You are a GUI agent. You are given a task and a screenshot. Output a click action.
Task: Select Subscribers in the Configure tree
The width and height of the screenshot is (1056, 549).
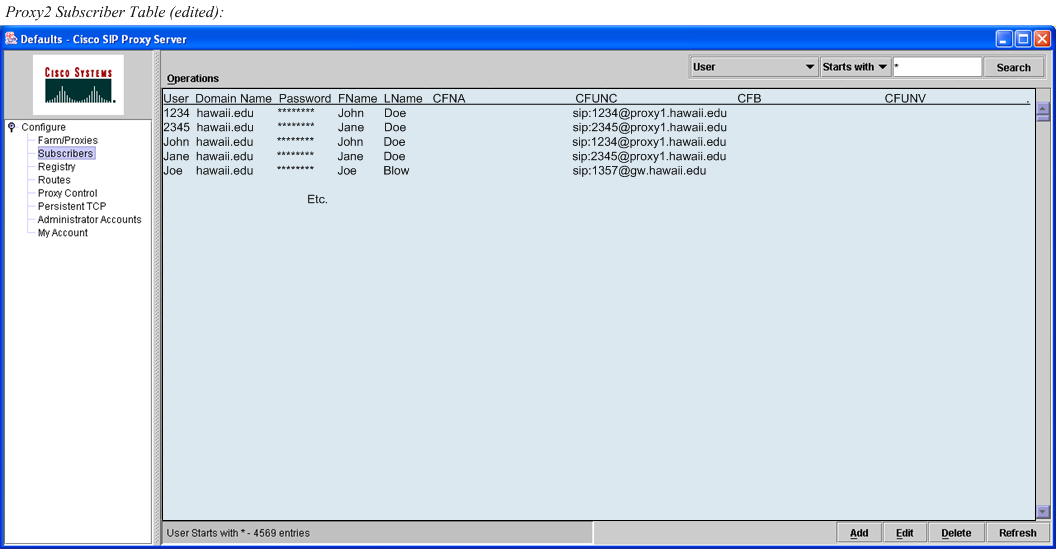click(x=65, y=154)
